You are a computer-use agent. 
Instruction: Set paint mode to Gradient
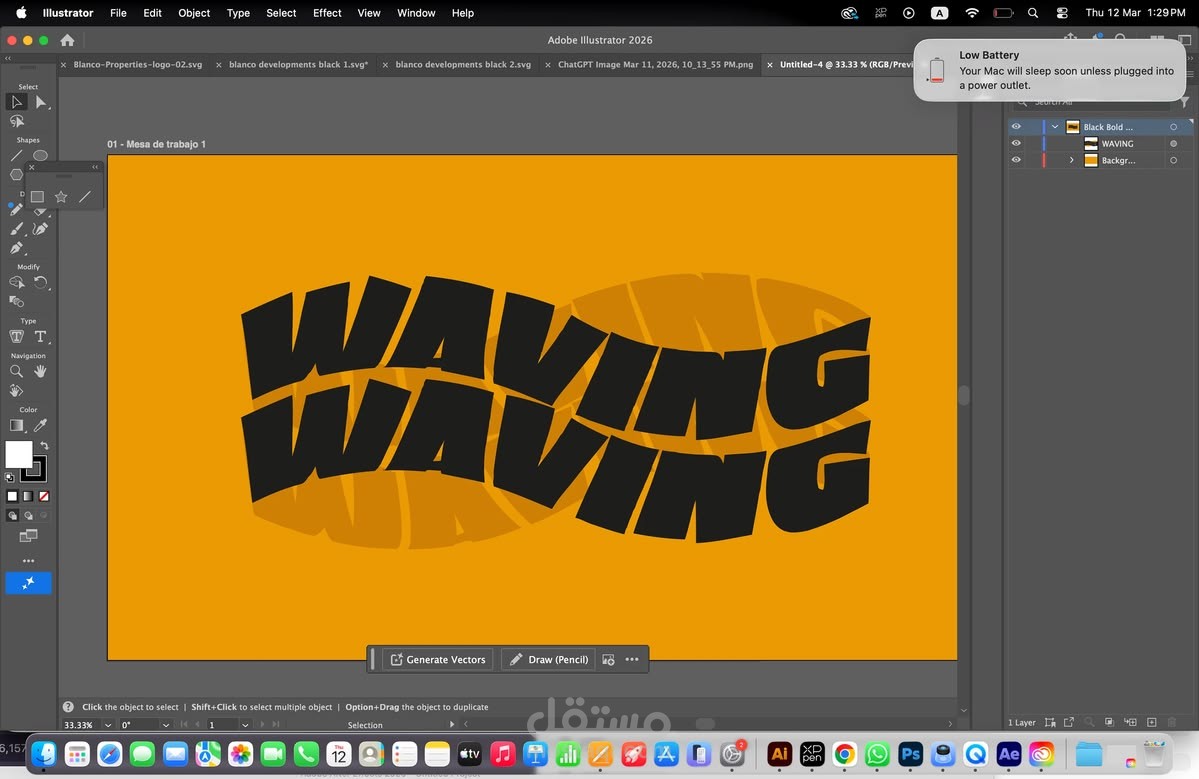pos(28,496)
